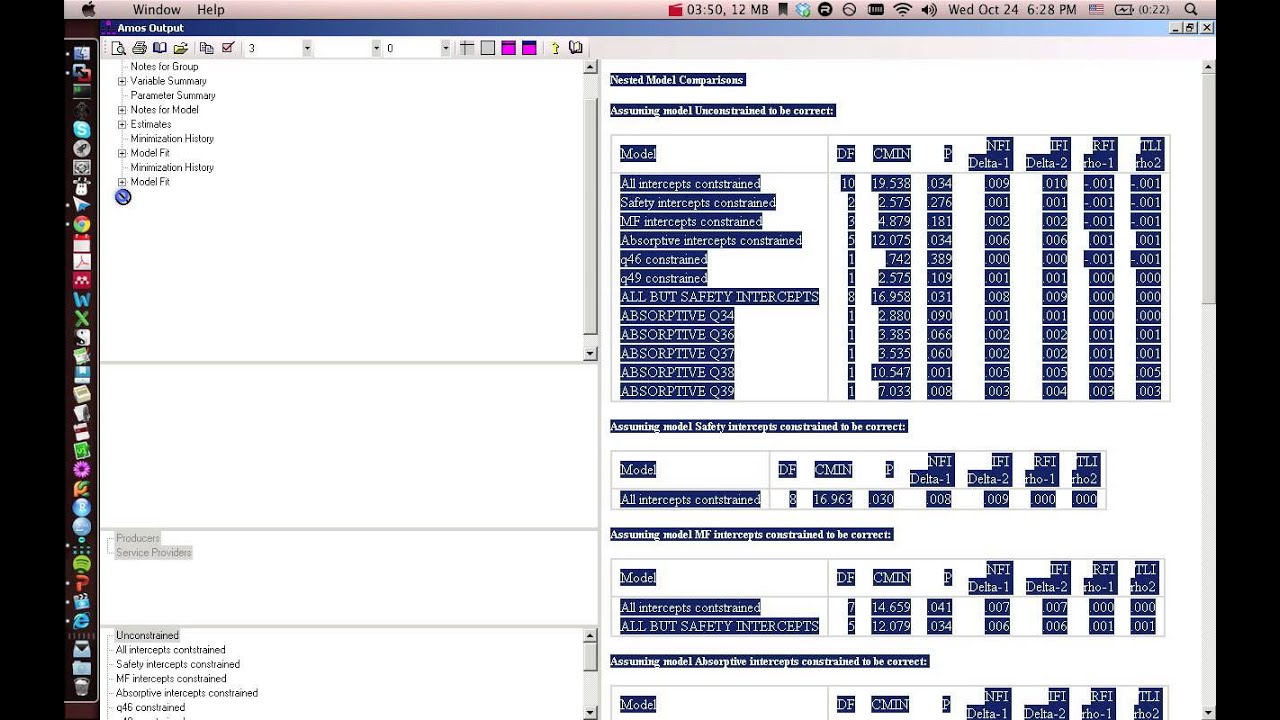Open the Apple menu
1280x720 pixels.
click(88, 9)
